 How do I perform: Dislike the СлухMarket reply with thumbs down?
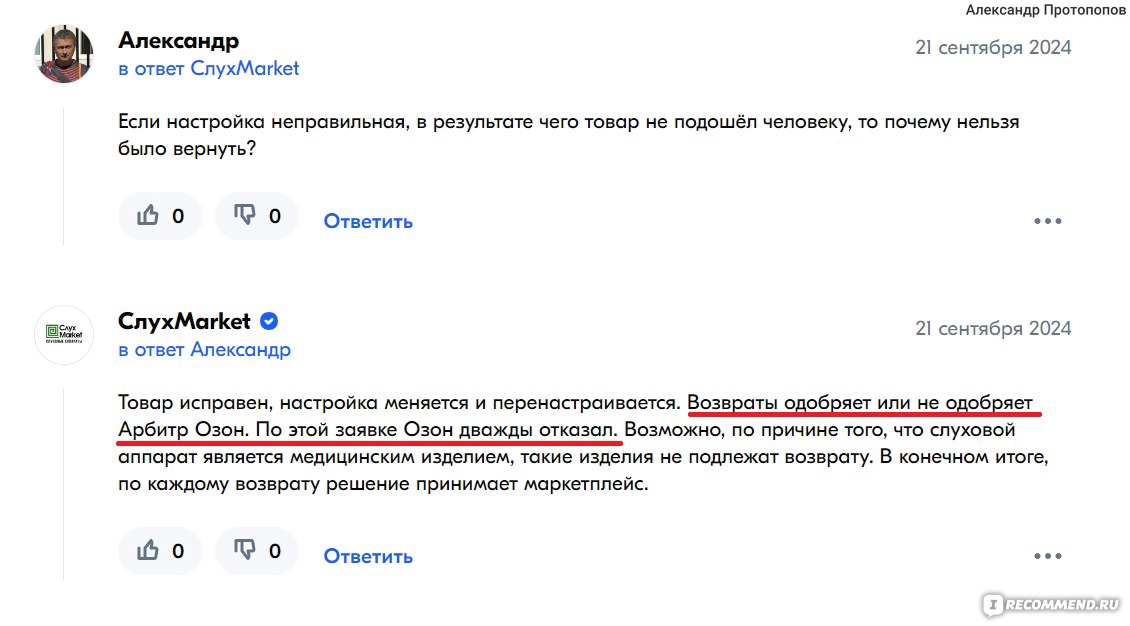coord(257,550)
